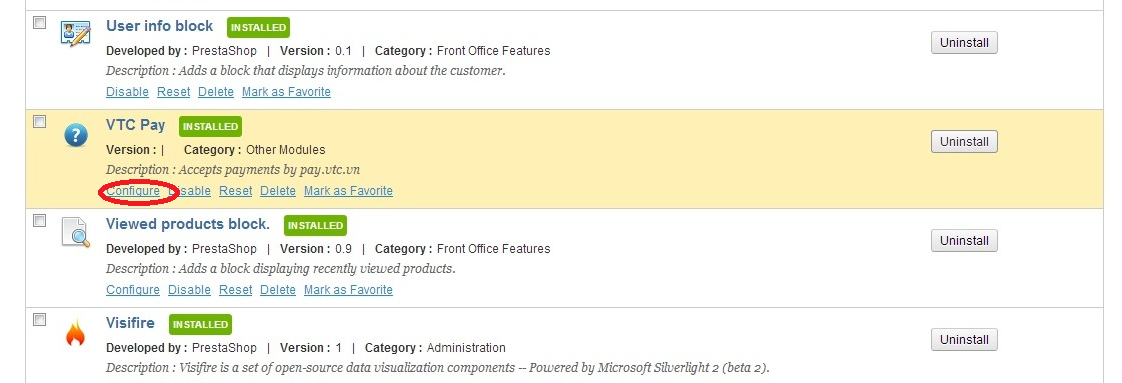This screenshot has width=1122, height=383.
Task: Select the Viewed products block checkbox
Action: tap(40, 220)
